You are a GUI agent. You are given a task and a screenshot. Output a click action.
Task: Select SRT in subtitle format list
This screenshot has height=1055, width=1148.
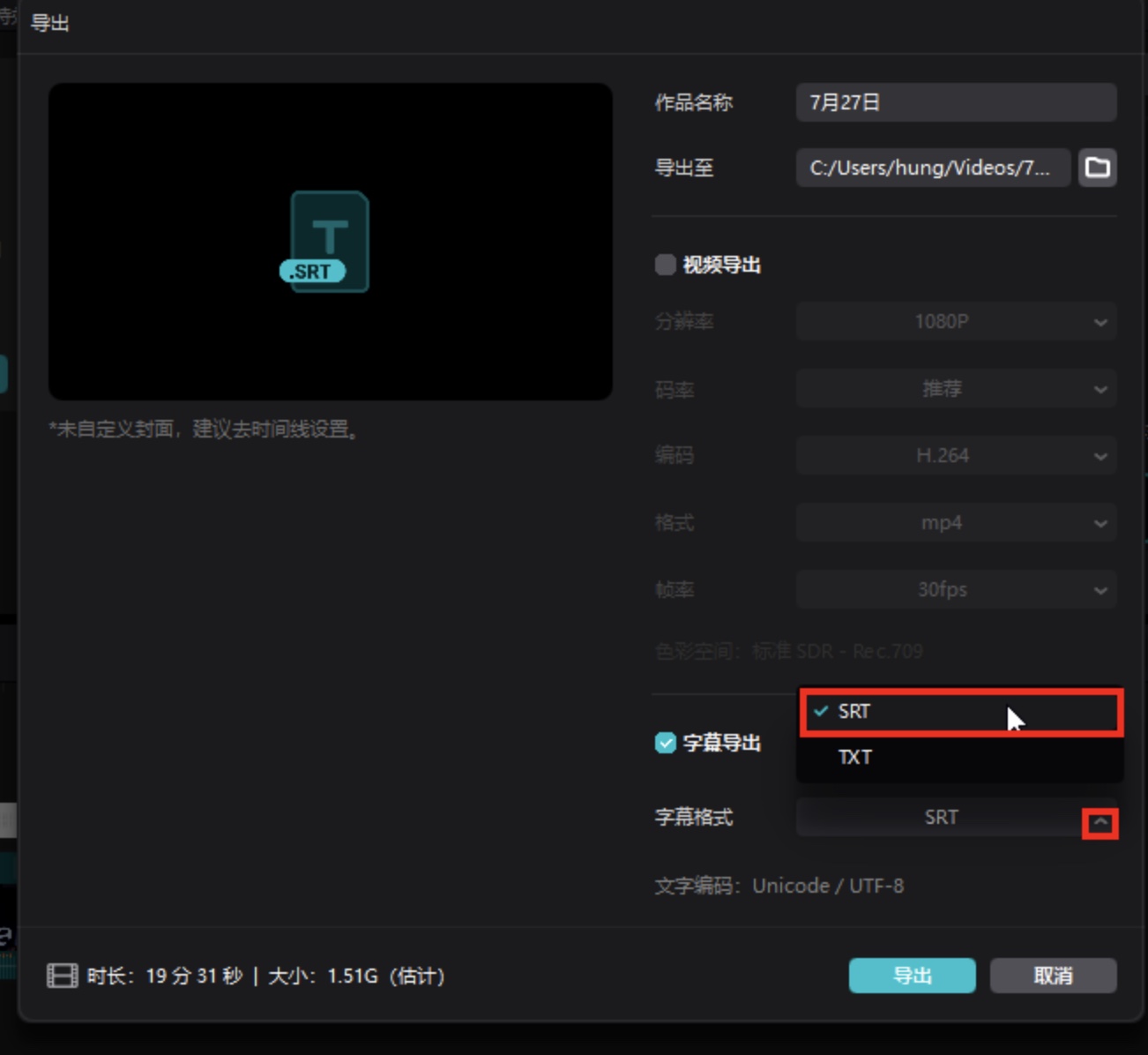(x=961, y=712)
